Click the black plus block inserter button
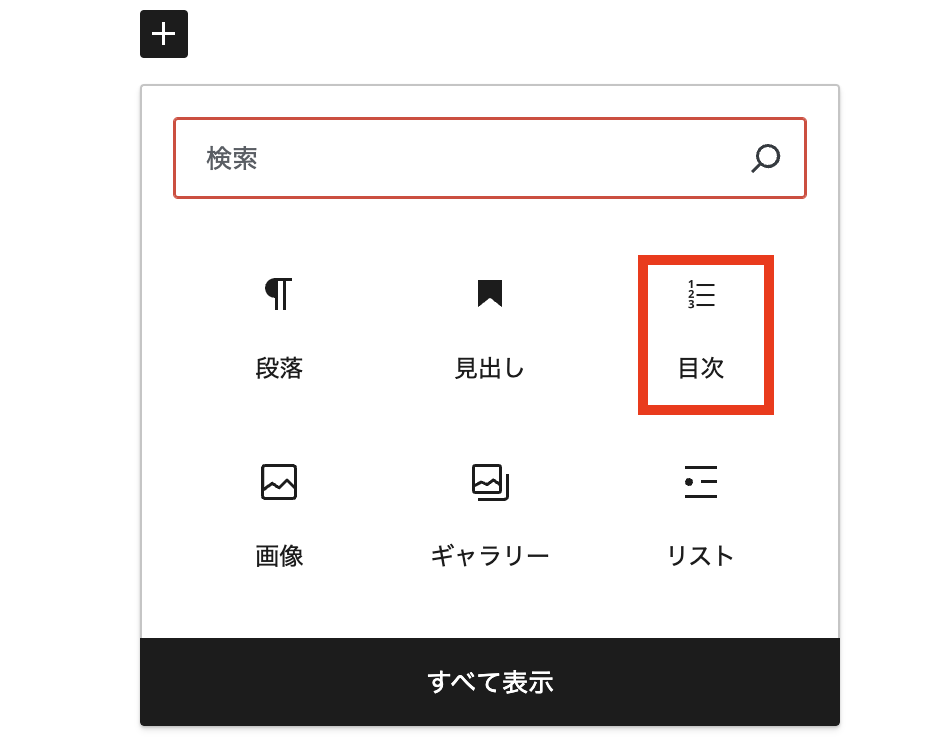 tap(164, 34)
